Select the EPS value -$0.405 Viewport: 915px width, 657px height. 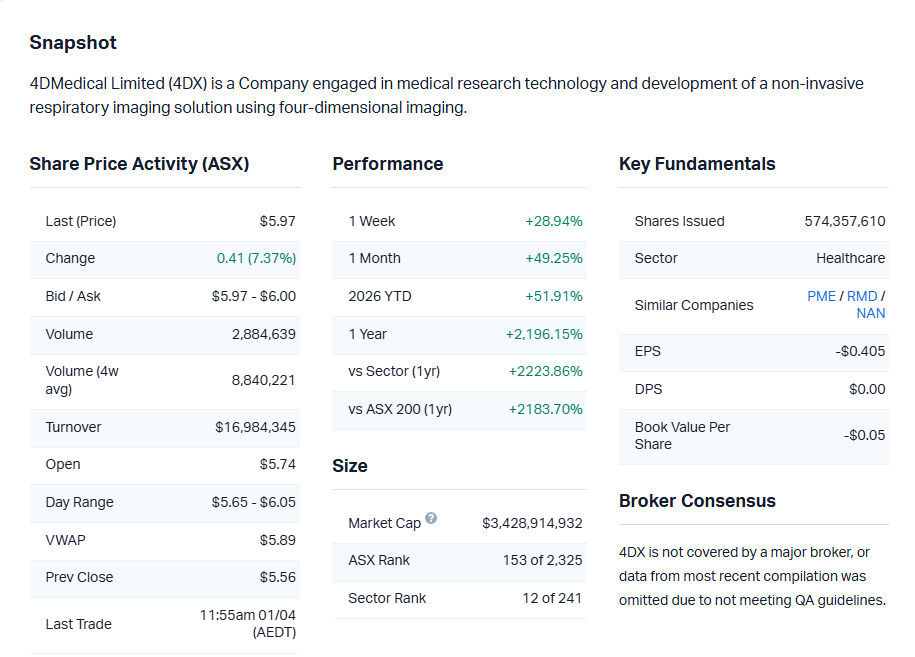(860, 351)
